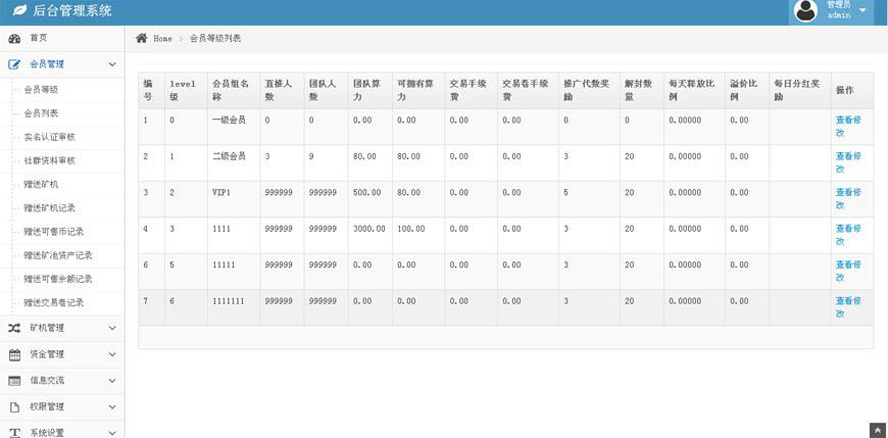Click the shuffle icon beside 矿机管理

click(x=14, y=328)
